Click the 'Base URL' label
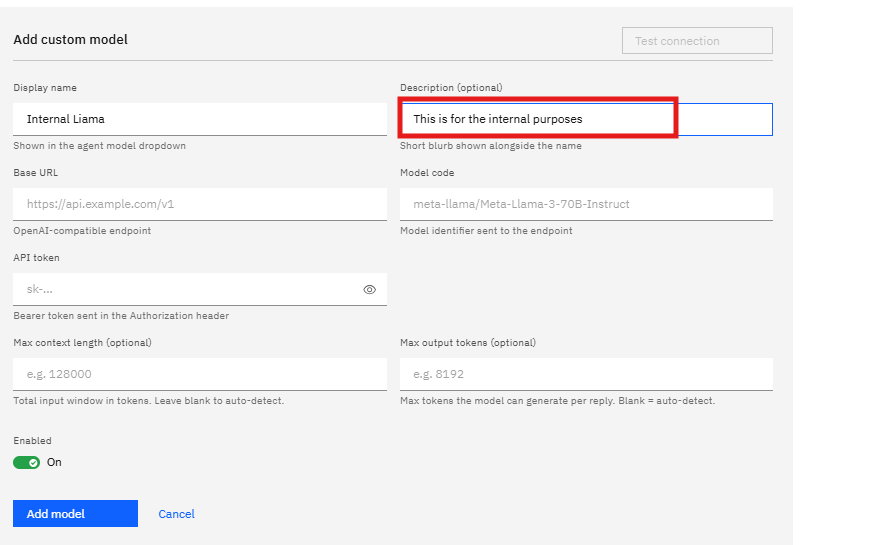The width and height of the screenshot is (882, 545). [35, 173]
